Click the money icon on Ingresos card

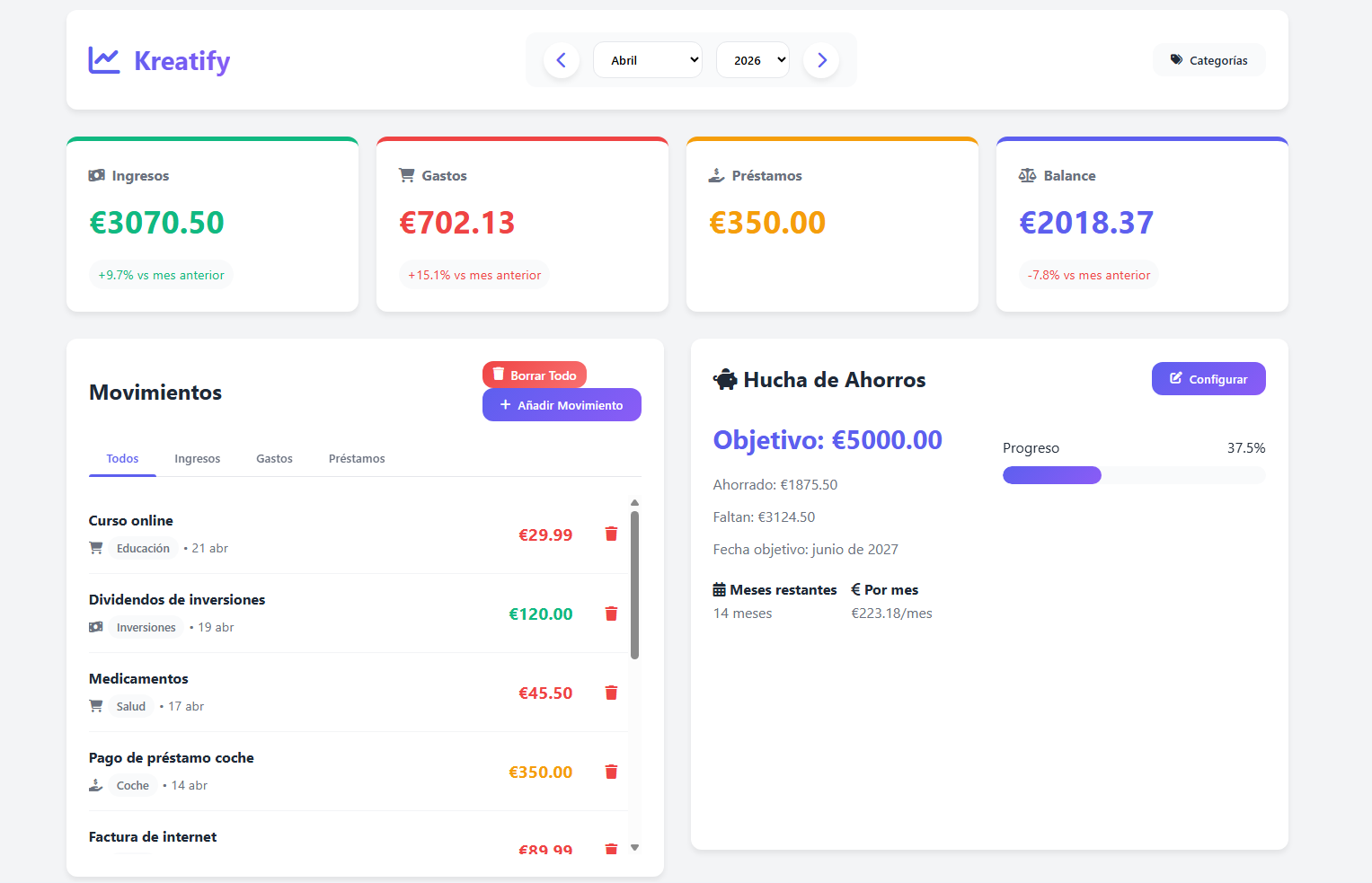point(96,175)
